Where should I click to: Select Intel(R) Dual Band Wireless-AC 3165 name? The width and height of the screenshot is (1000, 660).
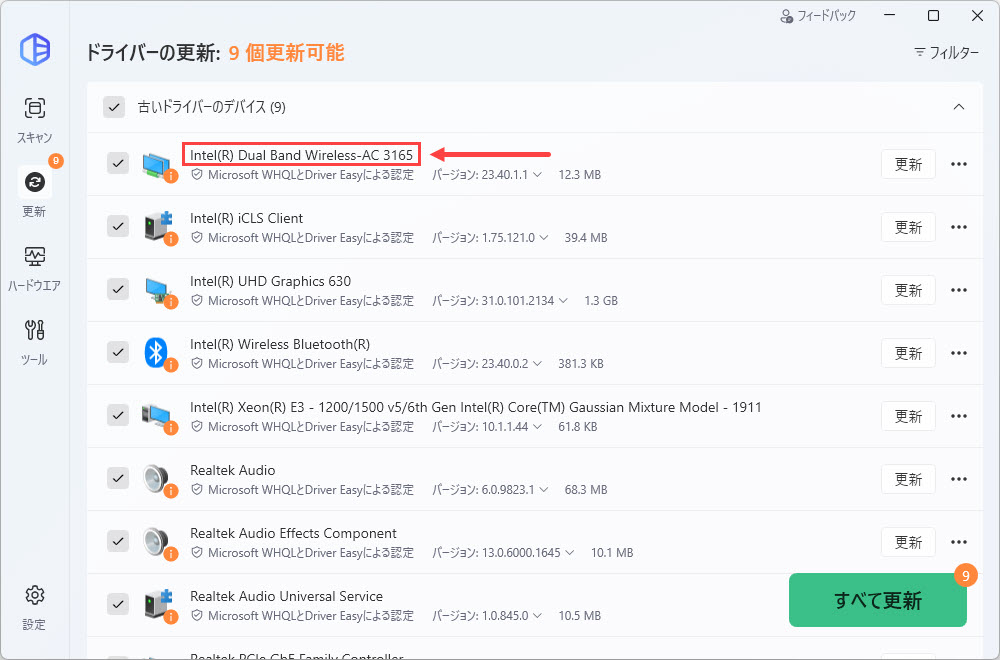click(301, 155)
